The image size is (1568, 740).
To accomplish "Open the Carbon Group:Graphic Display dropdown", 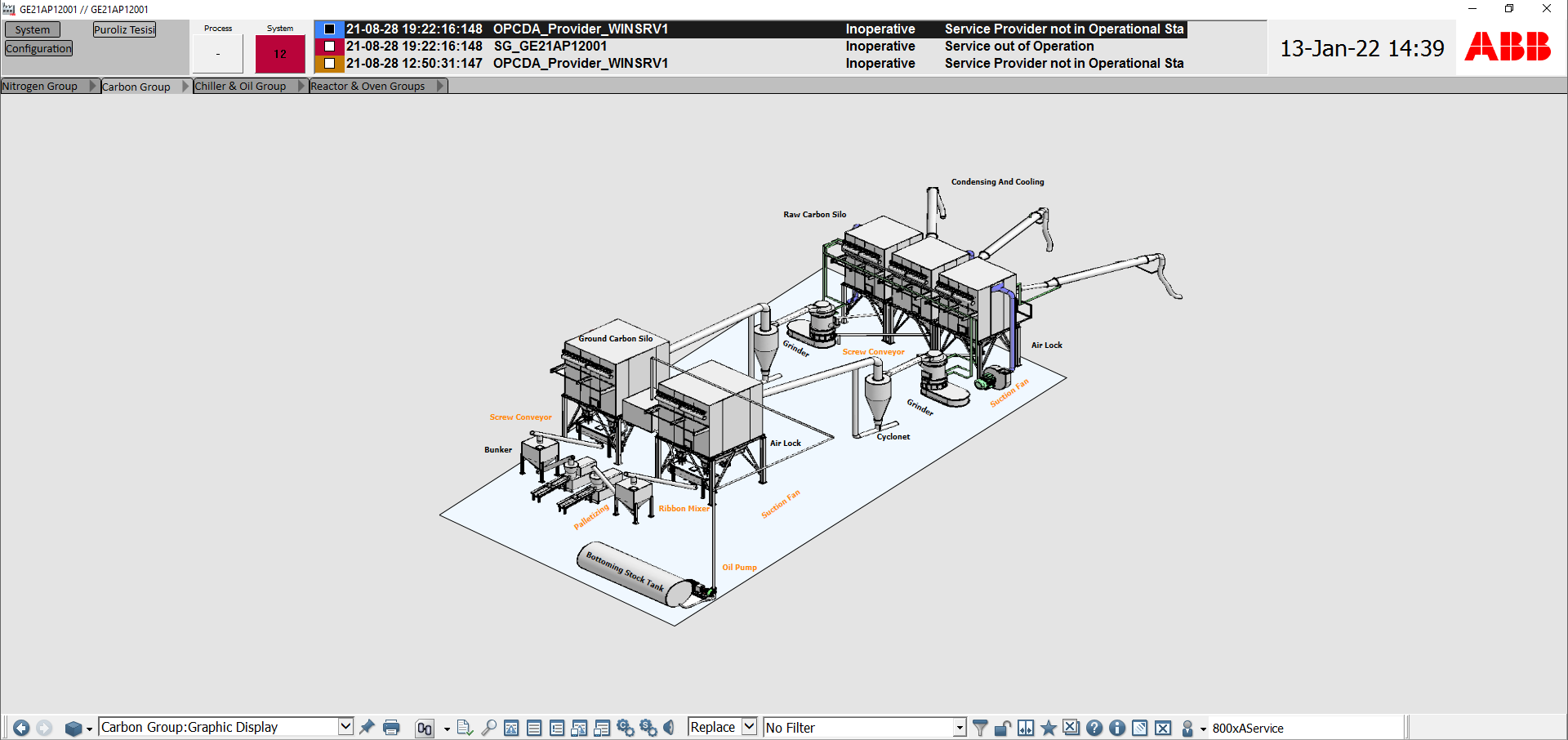I will [345, 726].
